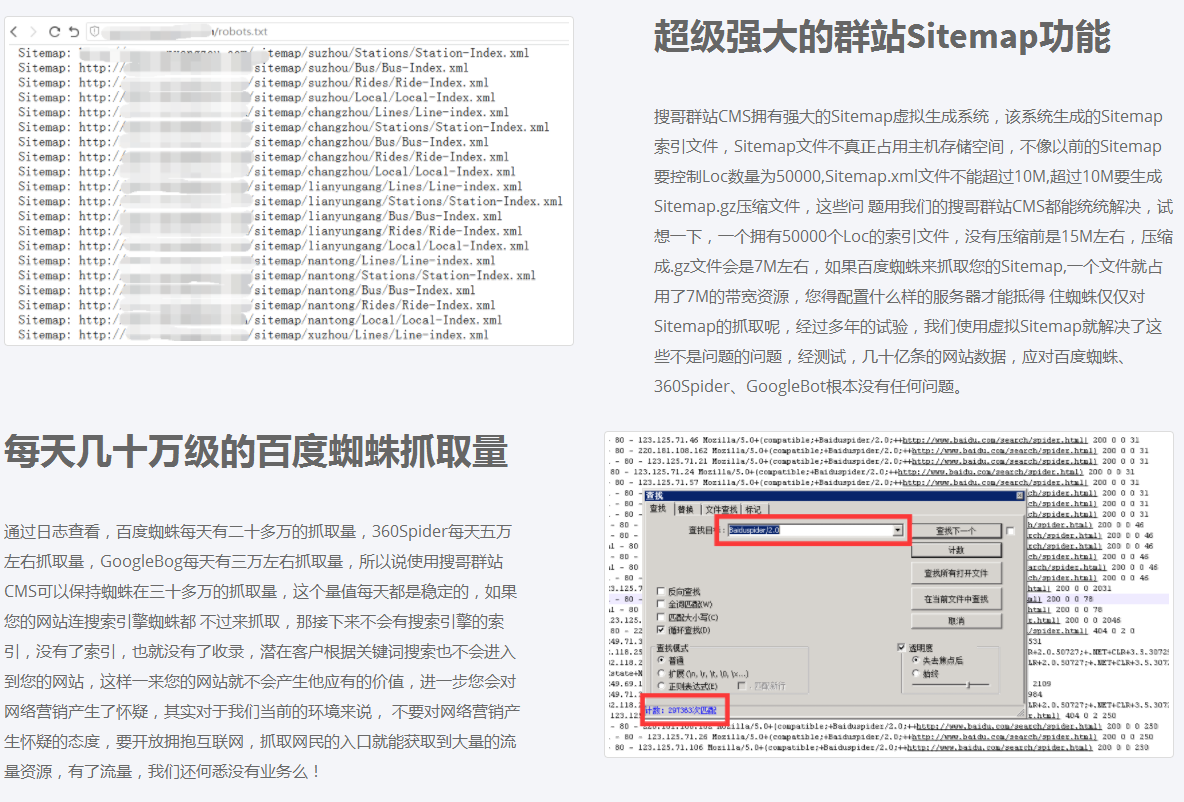Switch to the 文件查找 tab
Viewport: 1184px width, 802px height.
click(x=721, y=510)
